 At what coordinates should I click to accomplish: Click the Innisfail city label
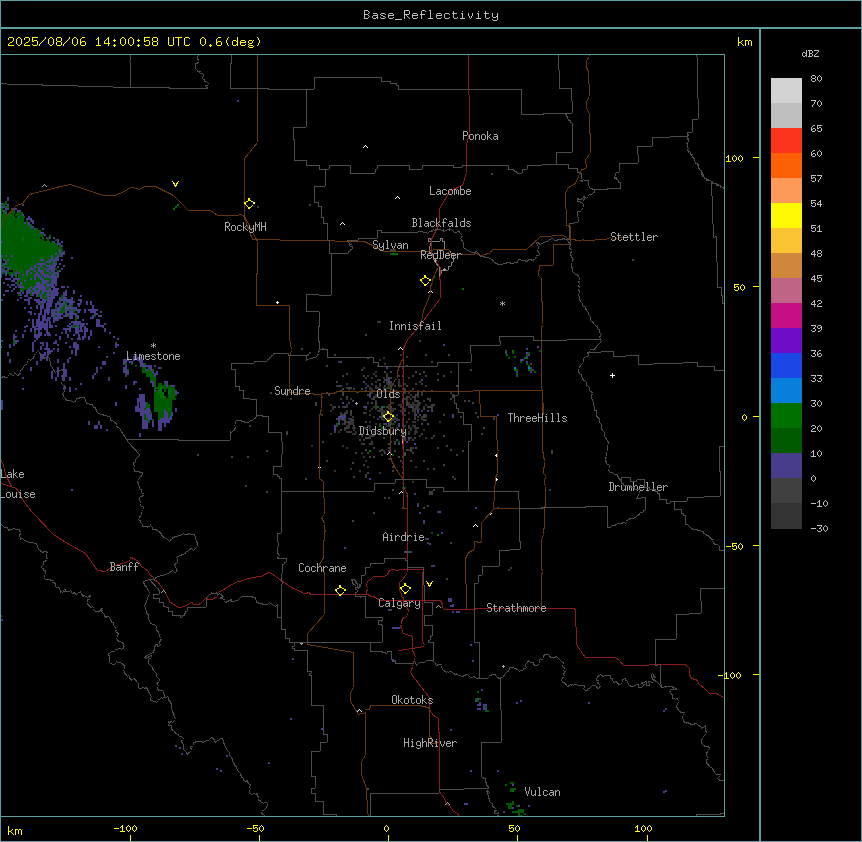coord(415,326)
